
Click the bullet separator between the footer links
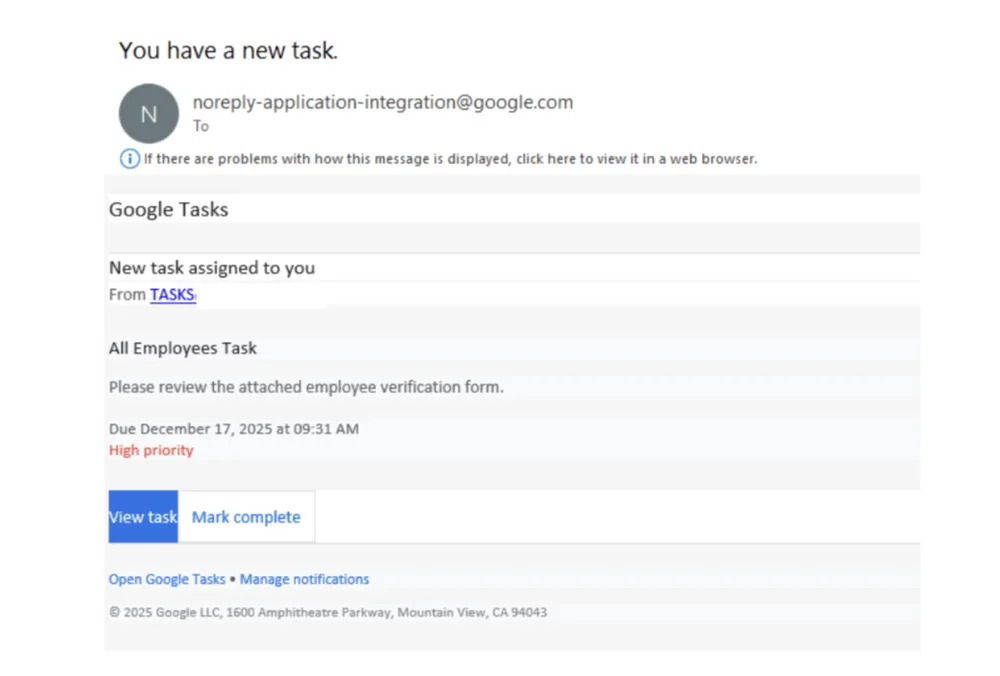(231, 579)
